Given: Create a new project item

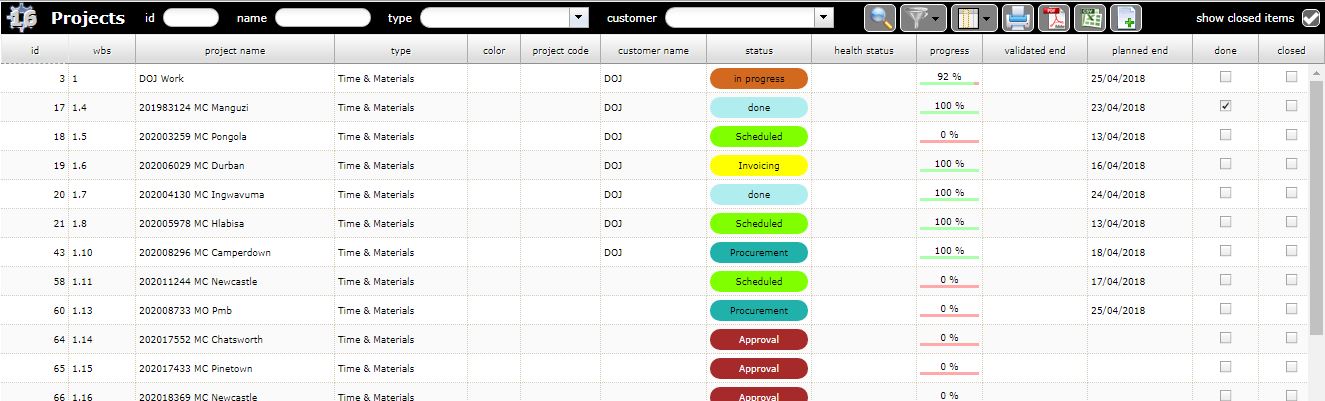Looking at the screenshot, I should click(1126, 18).
